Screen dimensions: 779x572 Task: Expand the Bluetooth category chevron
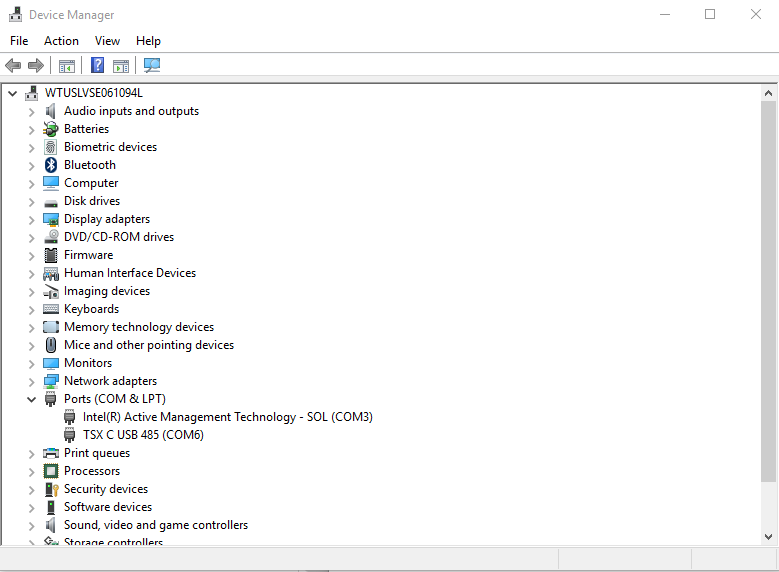point(31,166)
